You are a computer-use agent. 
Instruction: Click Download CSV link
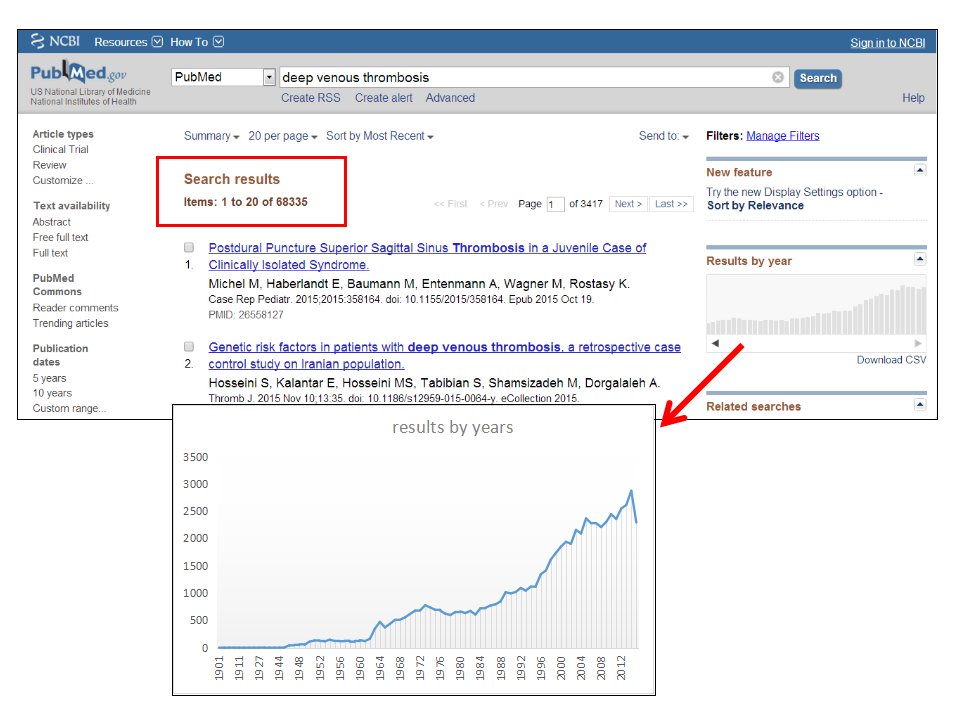(x=891, y=360)
